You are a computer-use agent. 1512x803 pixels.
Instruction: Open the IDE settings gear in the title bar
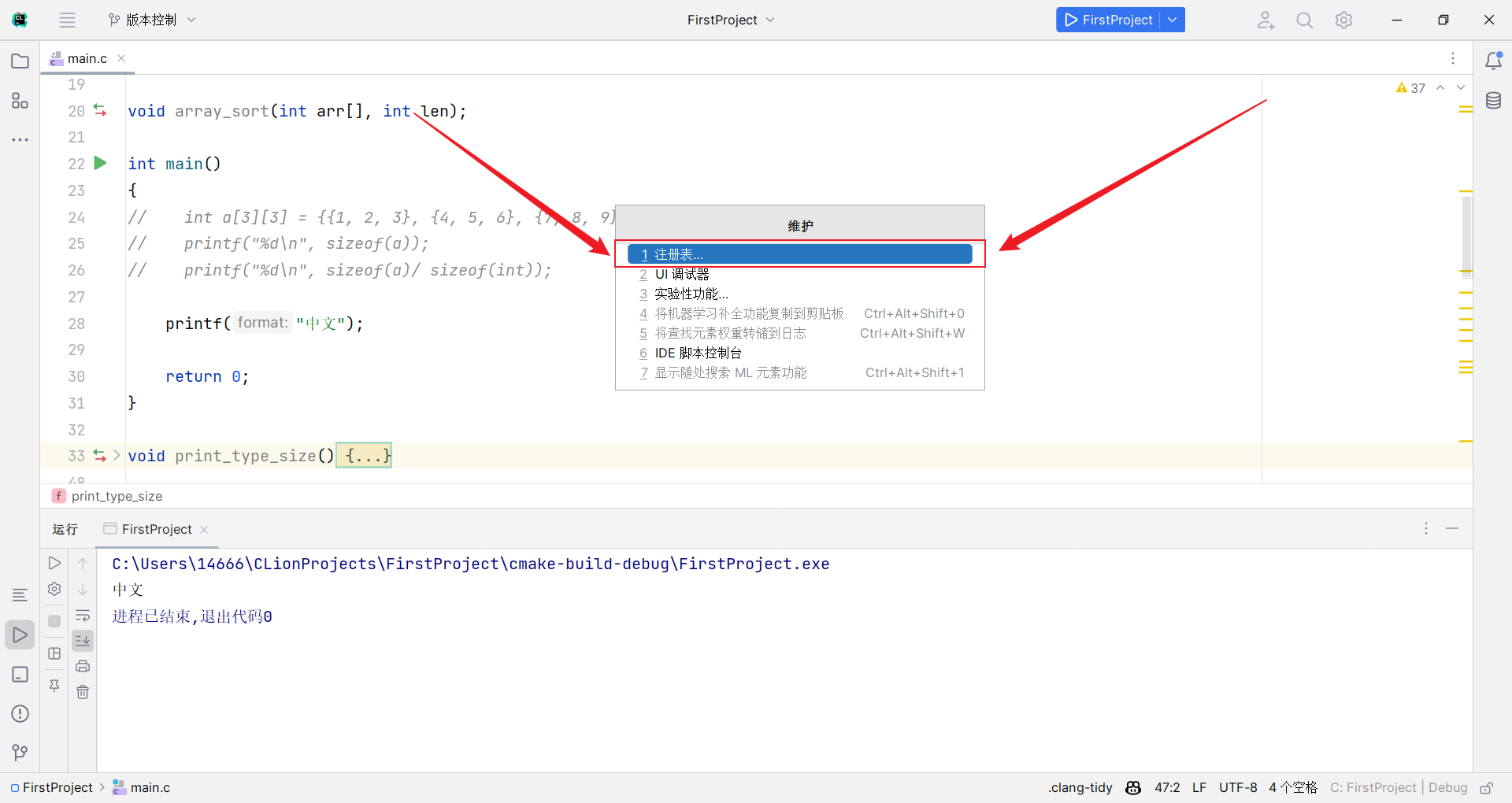(x=1344, y=20)
